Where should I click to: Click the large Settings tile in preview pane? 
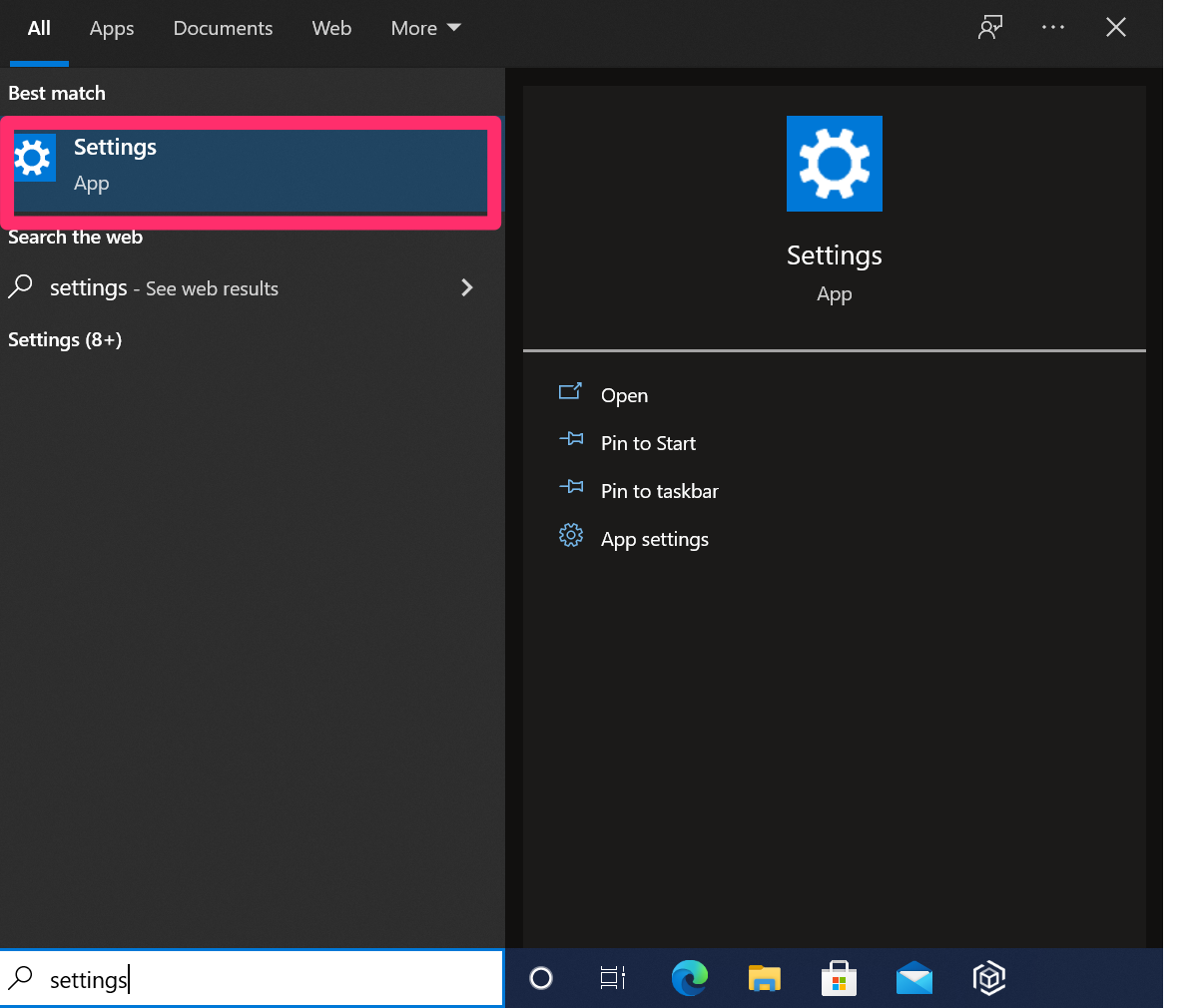(x=835, y=164)
